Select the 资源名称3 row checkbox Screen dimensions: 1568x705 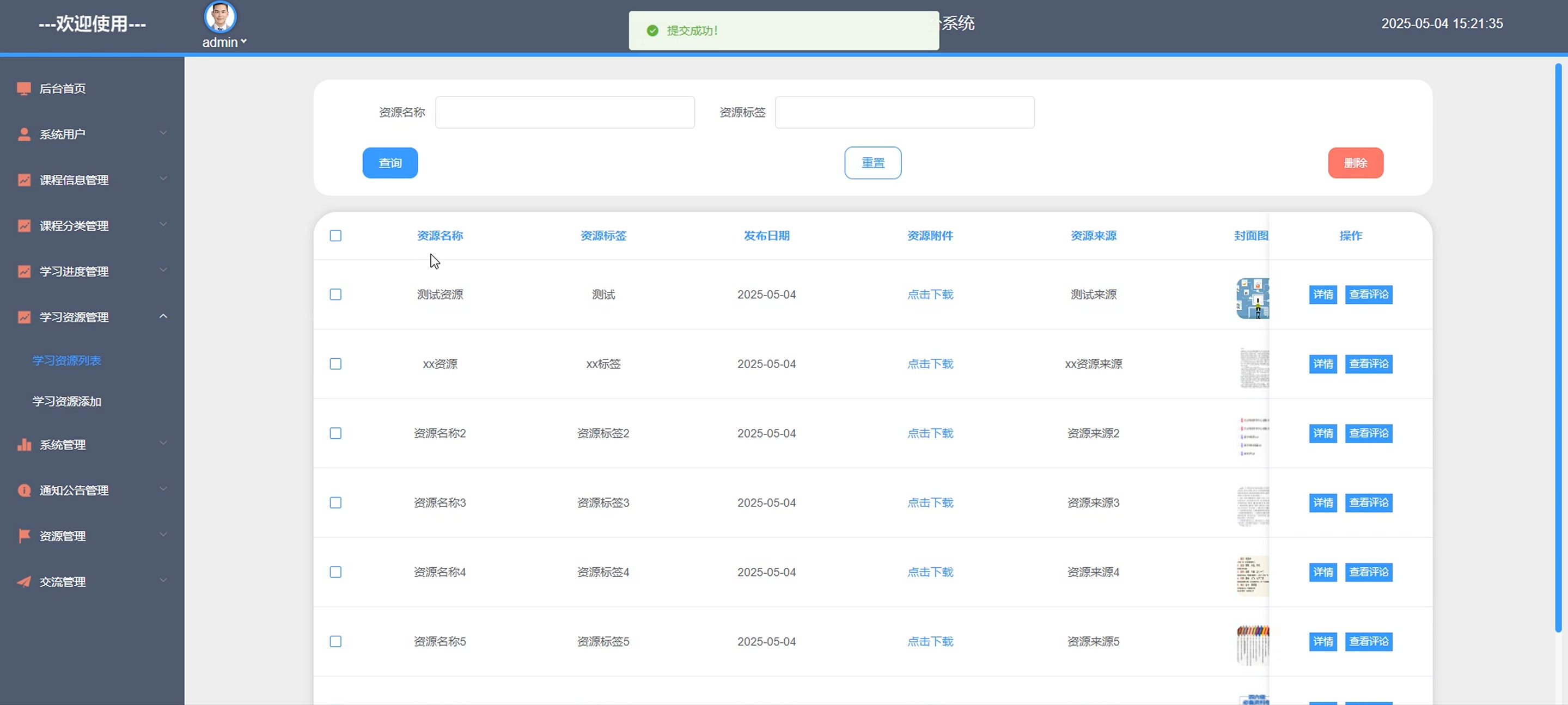[x=335, y=502]
